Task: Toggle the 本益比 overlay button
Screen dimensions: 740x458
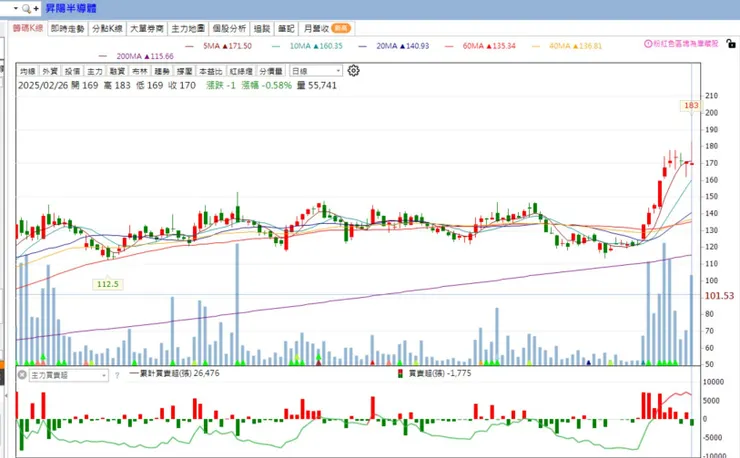Action: click(x=210, y=71)
